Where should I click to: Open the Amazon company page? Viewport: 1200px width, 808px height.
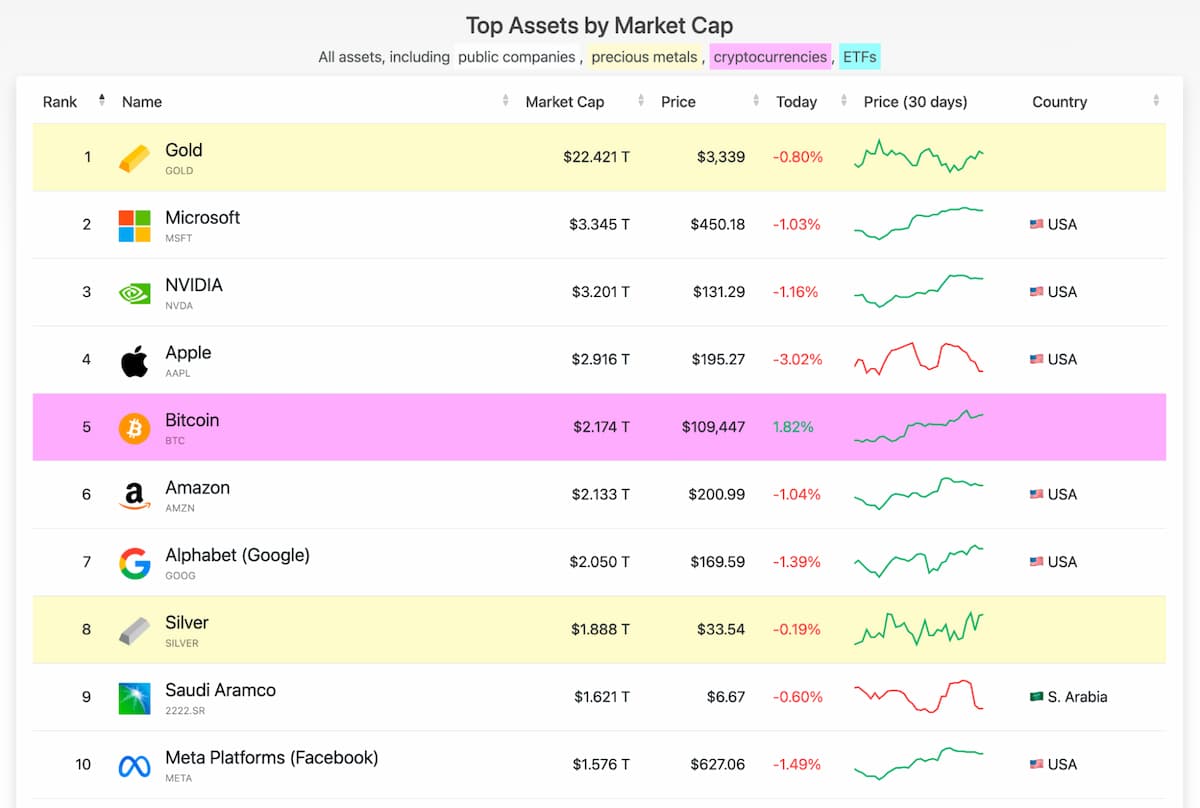point(198,488)
